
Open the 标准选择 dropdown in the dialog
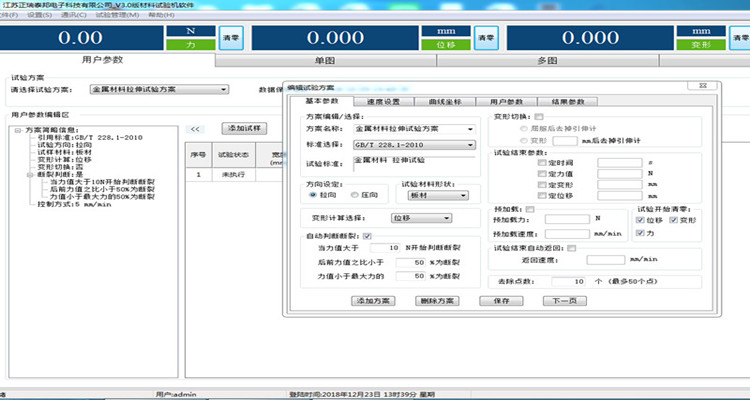point(470,145)
